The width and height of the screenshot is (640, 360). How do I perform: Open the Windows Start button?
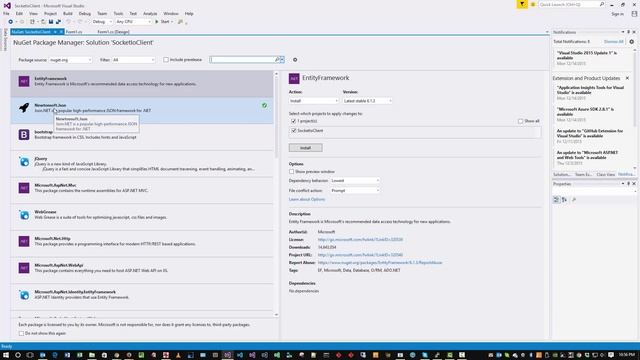point(6,355)
